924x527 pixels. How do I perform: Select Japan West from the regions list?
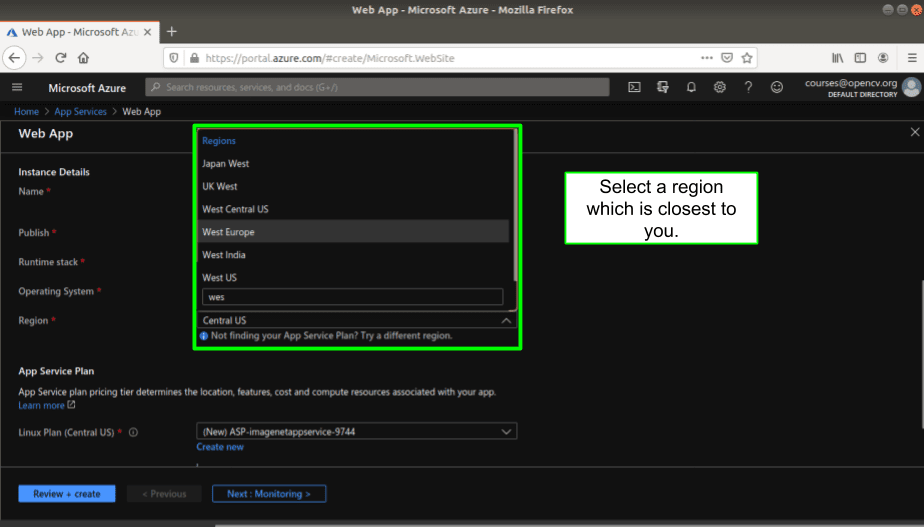click(x=354, y=163)
